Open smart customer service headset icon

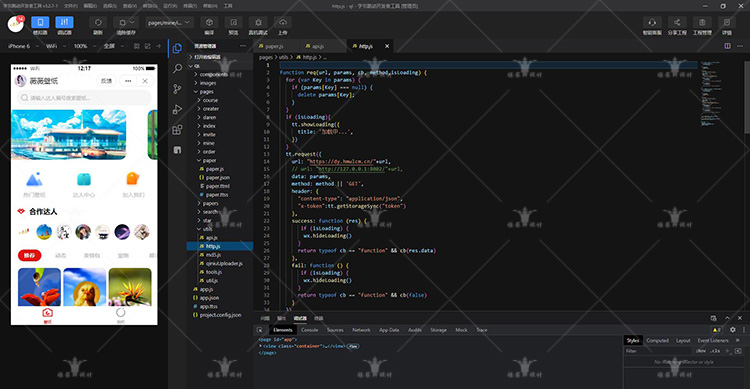coord(652,22)
